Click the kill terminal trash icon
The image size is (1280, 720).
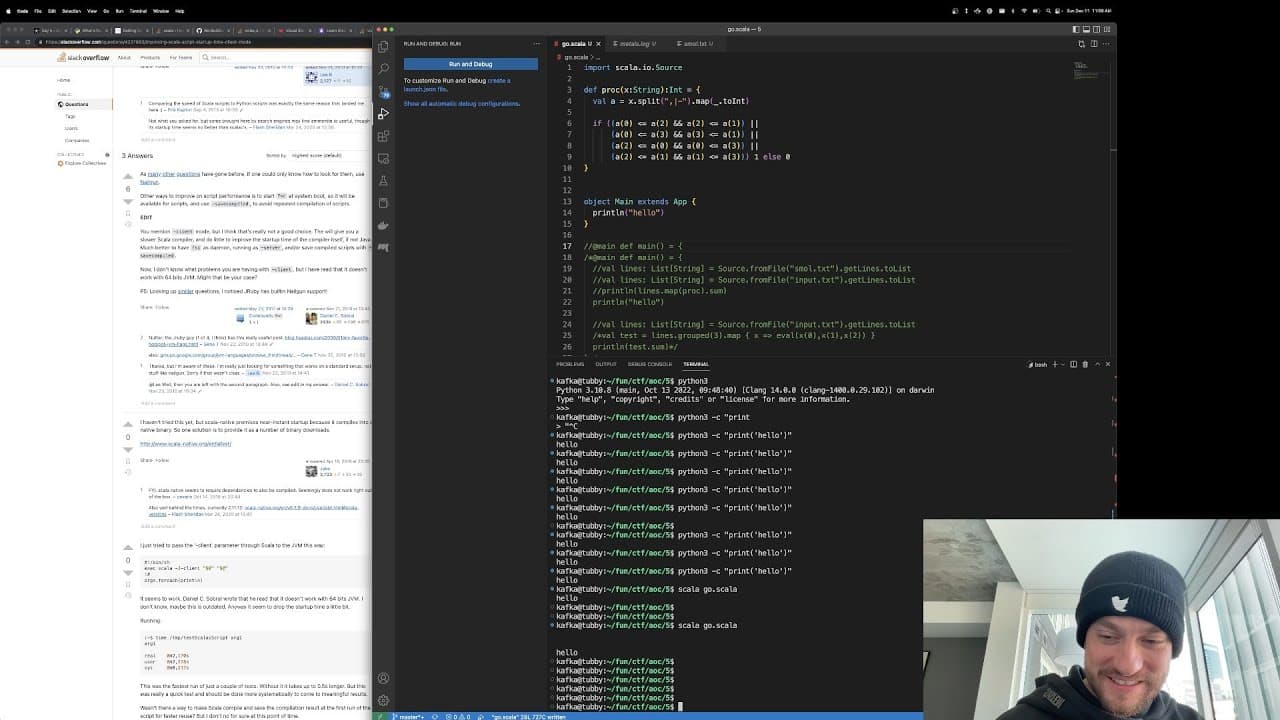(x=1085, y=364)
